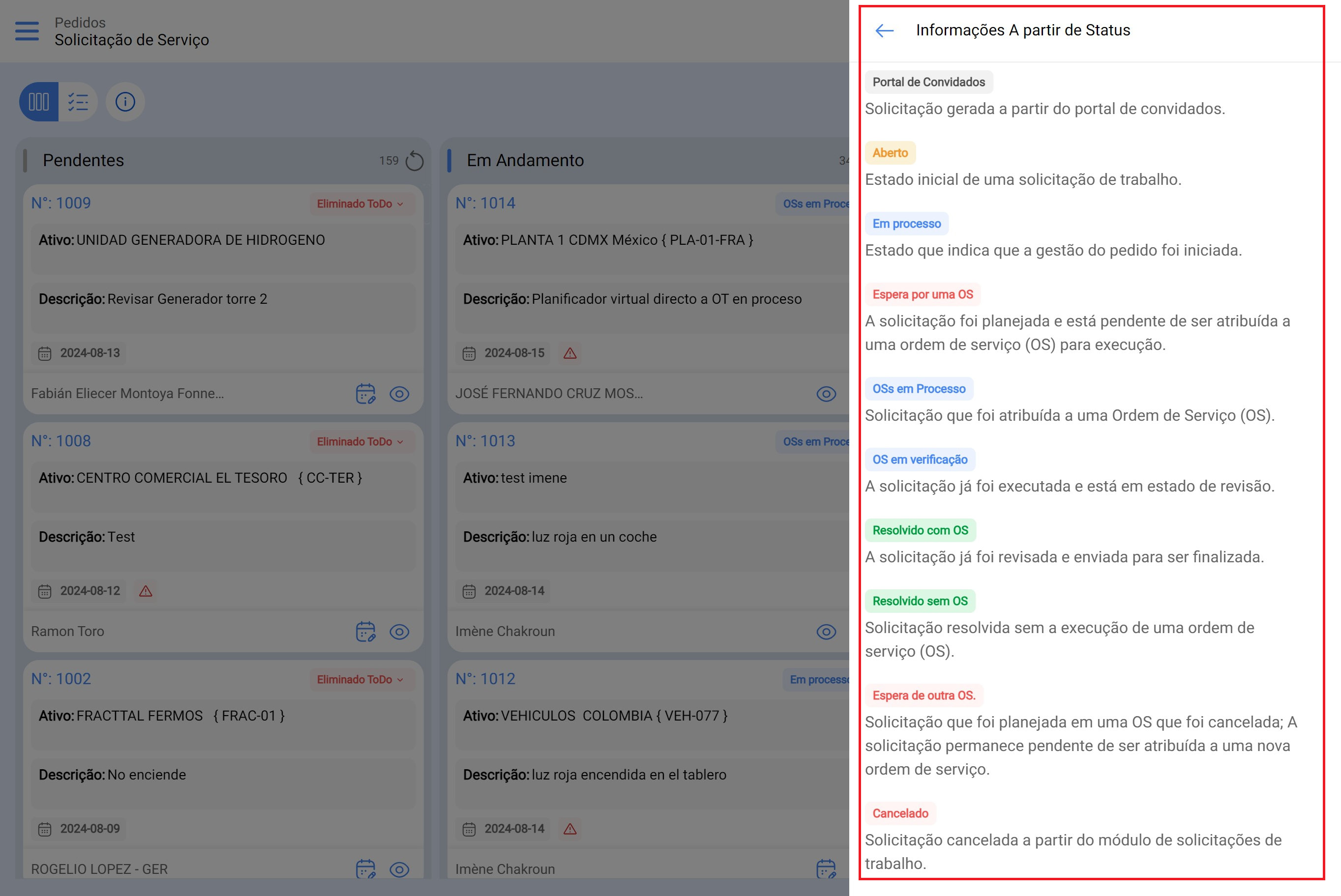1341x896 pixels.
Task: Open the status information icon
Action: [x=125, y=102]
